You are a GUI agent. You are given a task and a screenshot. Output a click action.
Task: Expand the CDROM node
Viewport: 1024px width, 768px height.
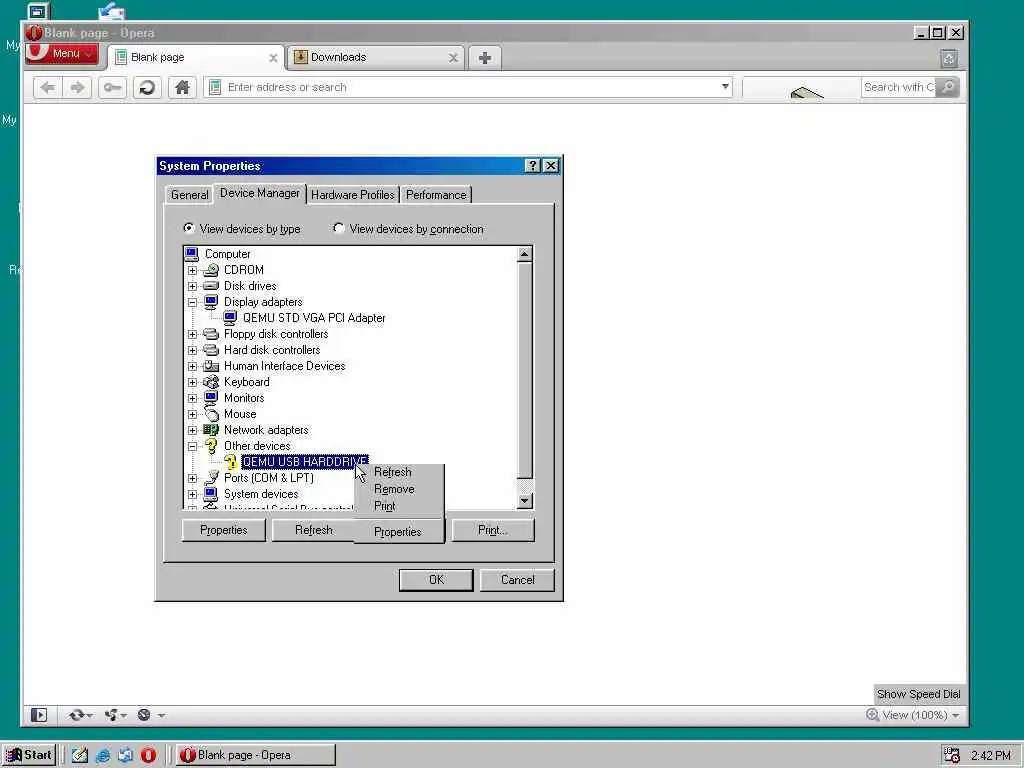point(193,270)
